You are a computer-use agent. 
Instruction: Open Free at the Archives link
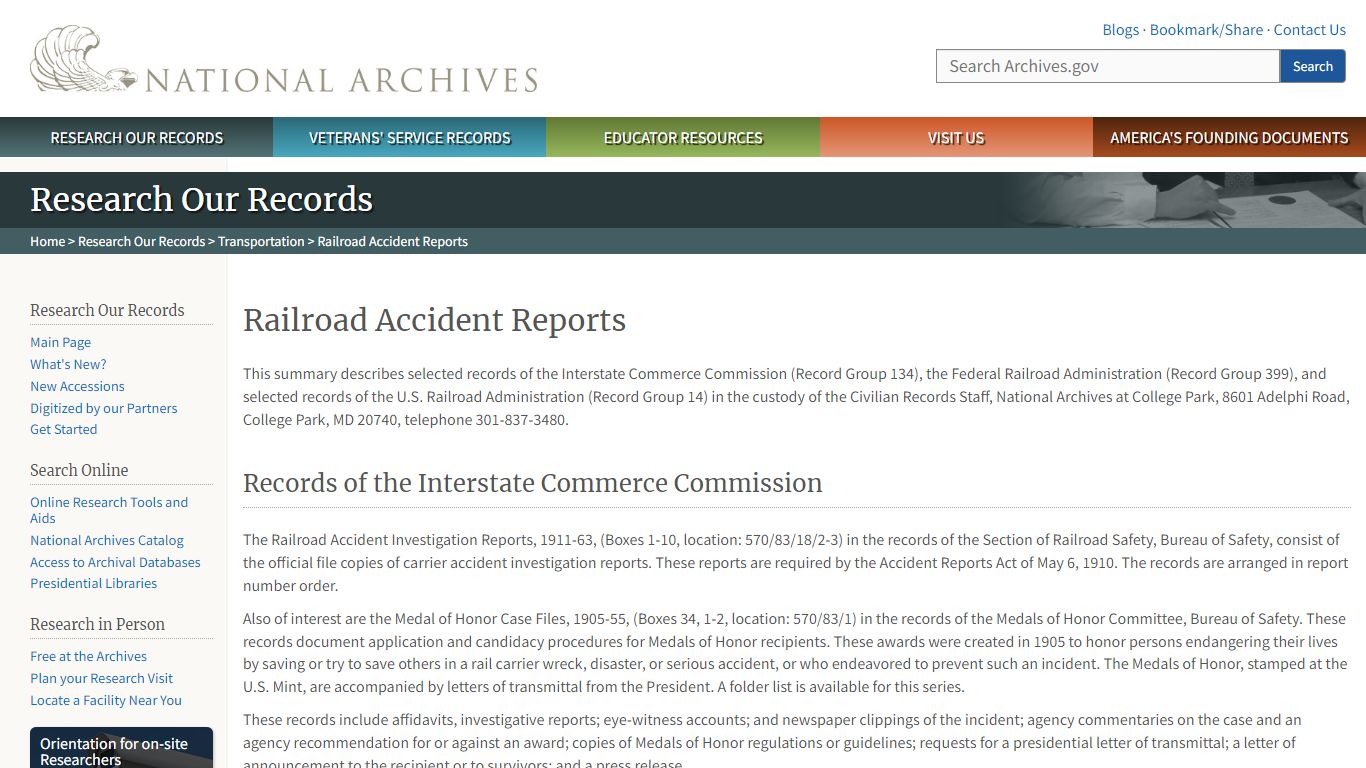[x=88, y=656]
